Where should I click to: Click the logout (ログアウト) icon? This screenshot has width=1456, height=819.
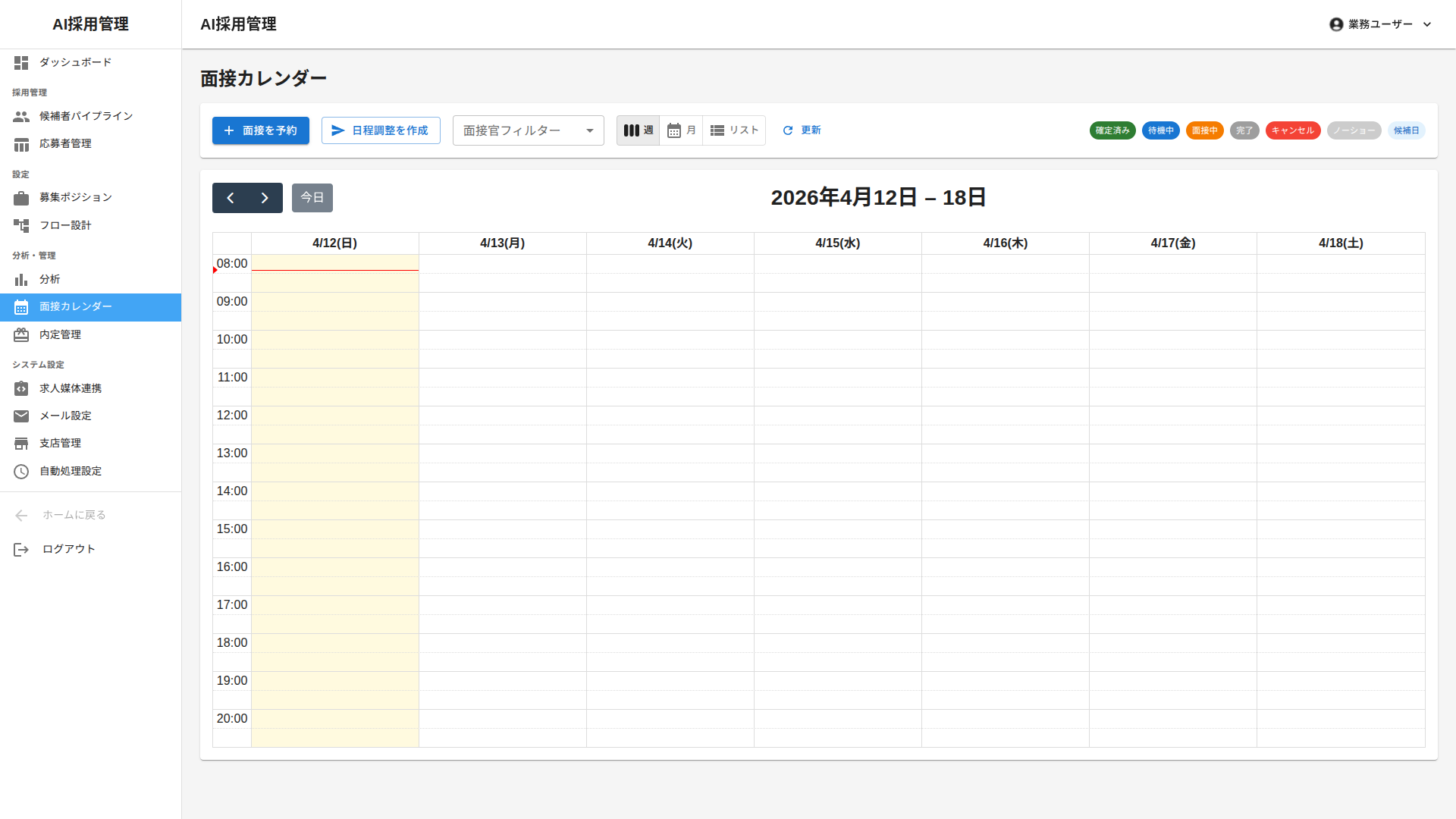(21, 550)
